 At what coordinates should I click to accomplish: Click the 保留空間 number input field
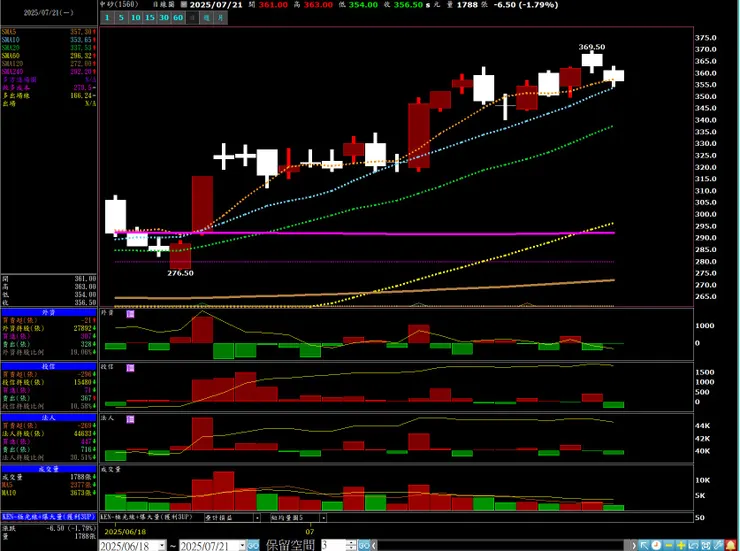(333, 546)
